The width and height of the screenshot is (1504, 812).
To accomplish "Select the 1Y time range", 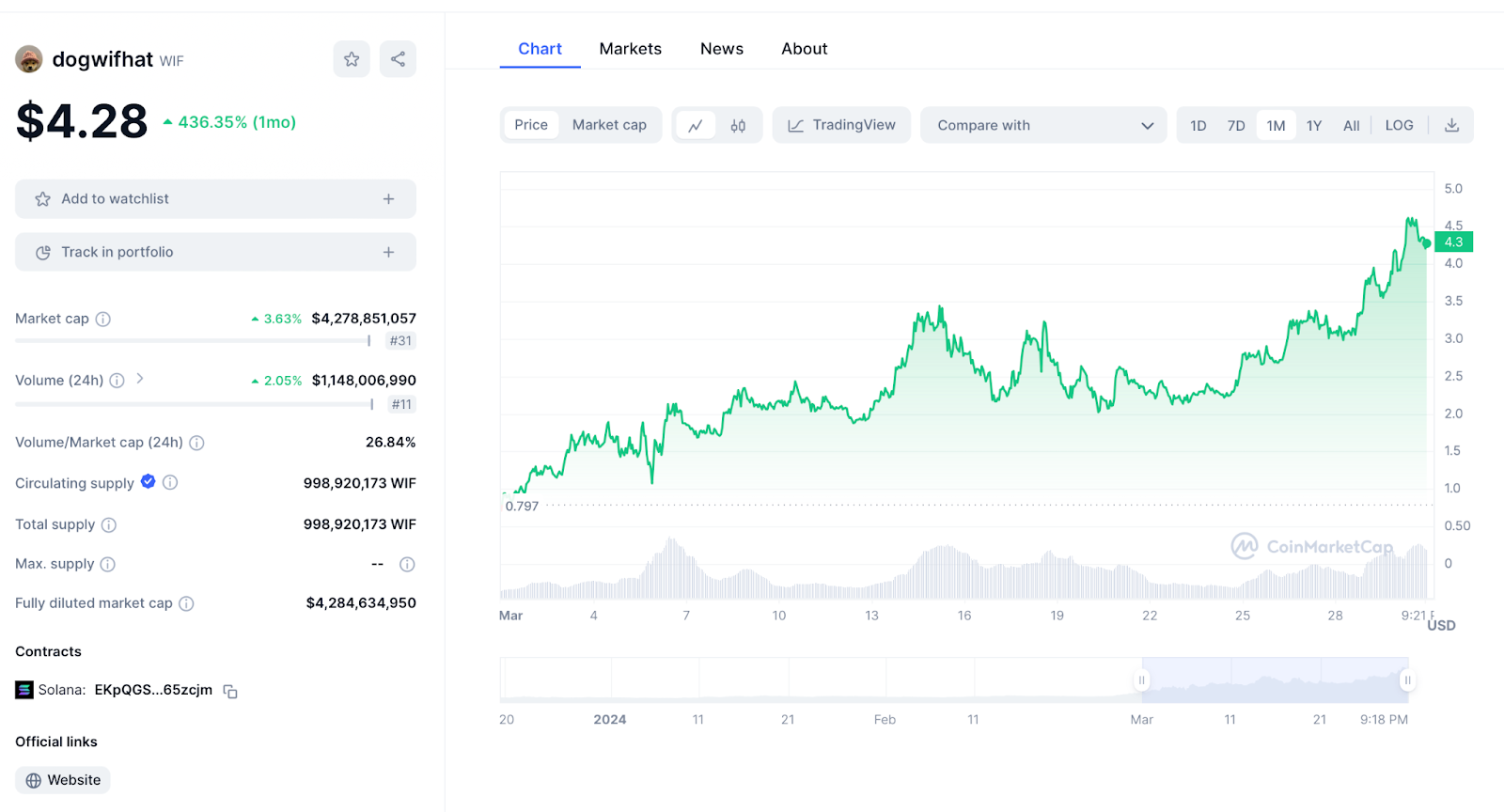I will 1314,125.
